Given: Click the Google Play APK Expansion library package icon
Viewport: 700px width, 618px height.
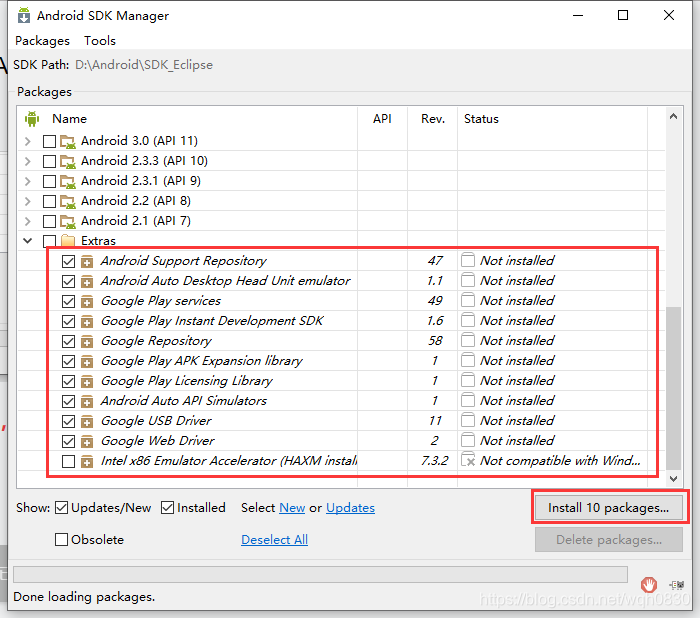Looking at the screenshot, I should [87, 361].
